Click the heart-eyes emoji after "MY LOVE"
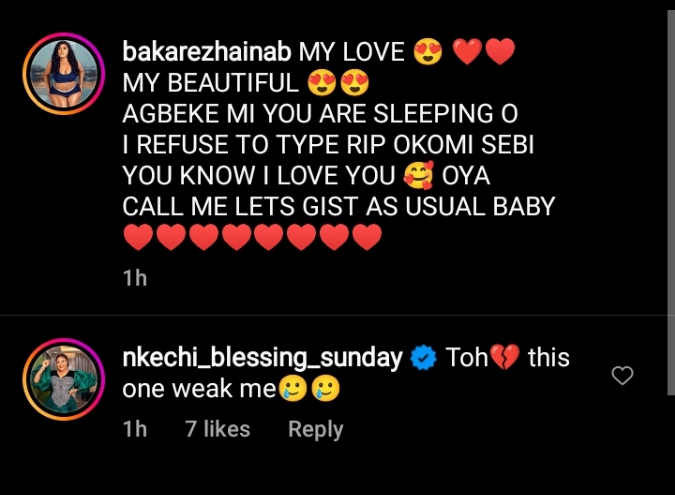 click(428, 51)
